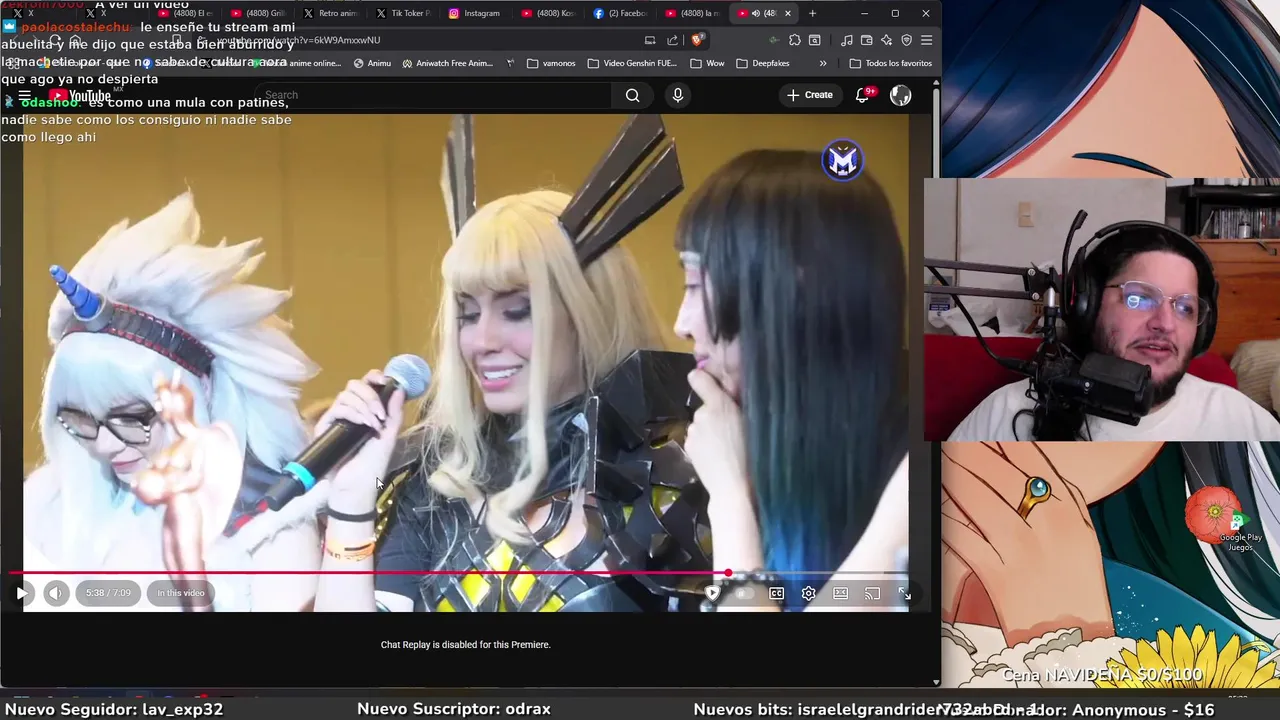Open the YouTube account avatar menu
Image resolution: width=1280 pixels, height=720 pixels.
coord(901,95)
